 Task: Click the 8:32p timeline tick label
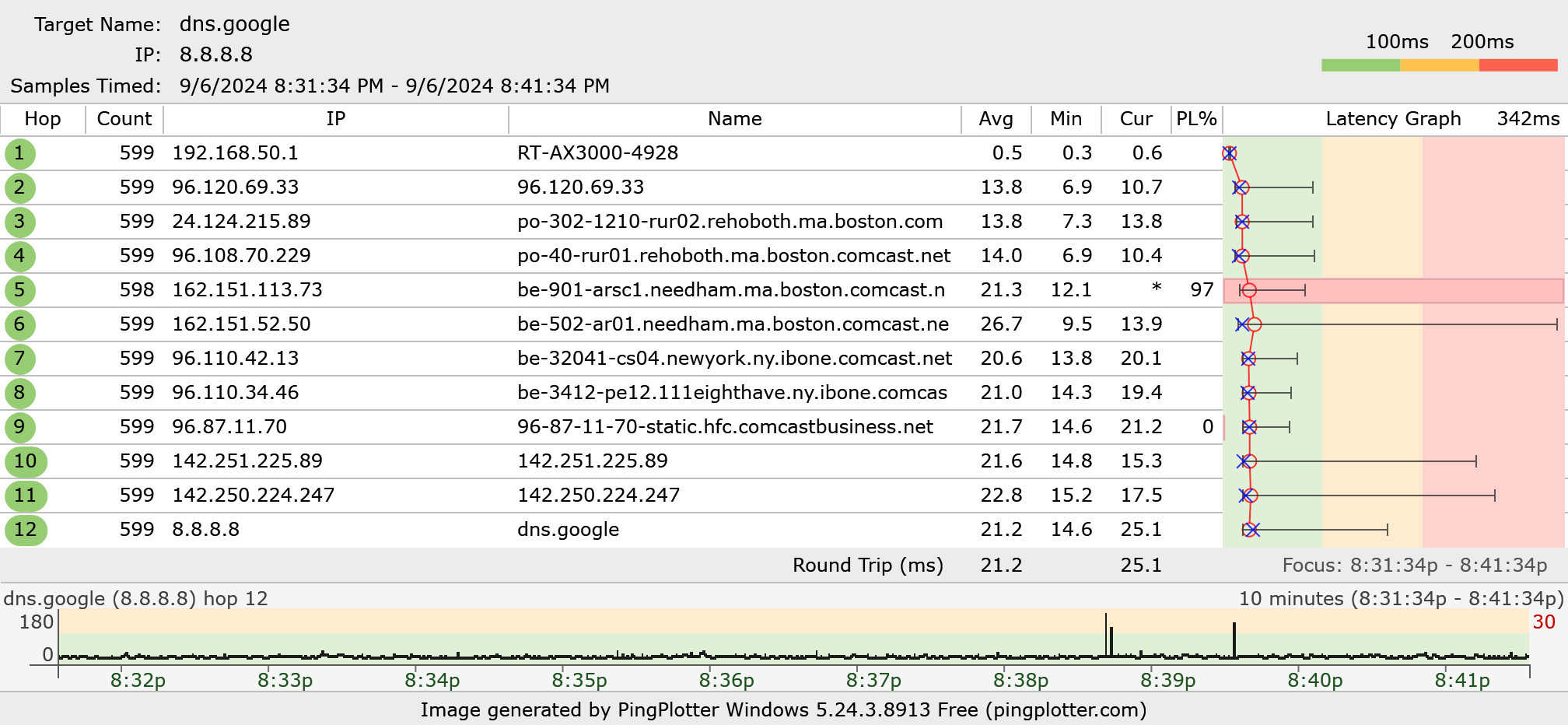138,681
